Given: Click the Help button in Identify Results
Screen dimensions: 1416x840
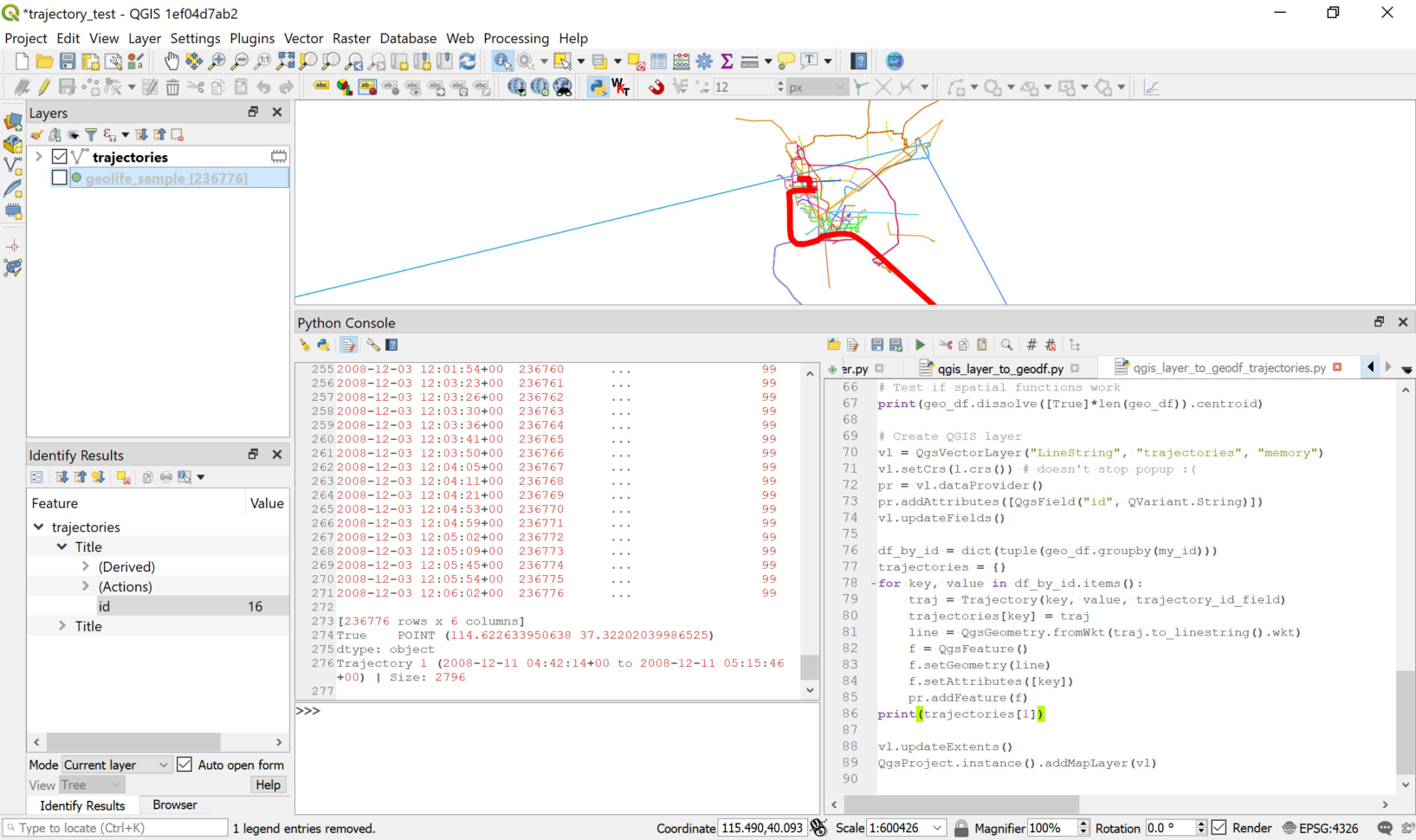Looking at the screenshot, I should click(268, 785).
